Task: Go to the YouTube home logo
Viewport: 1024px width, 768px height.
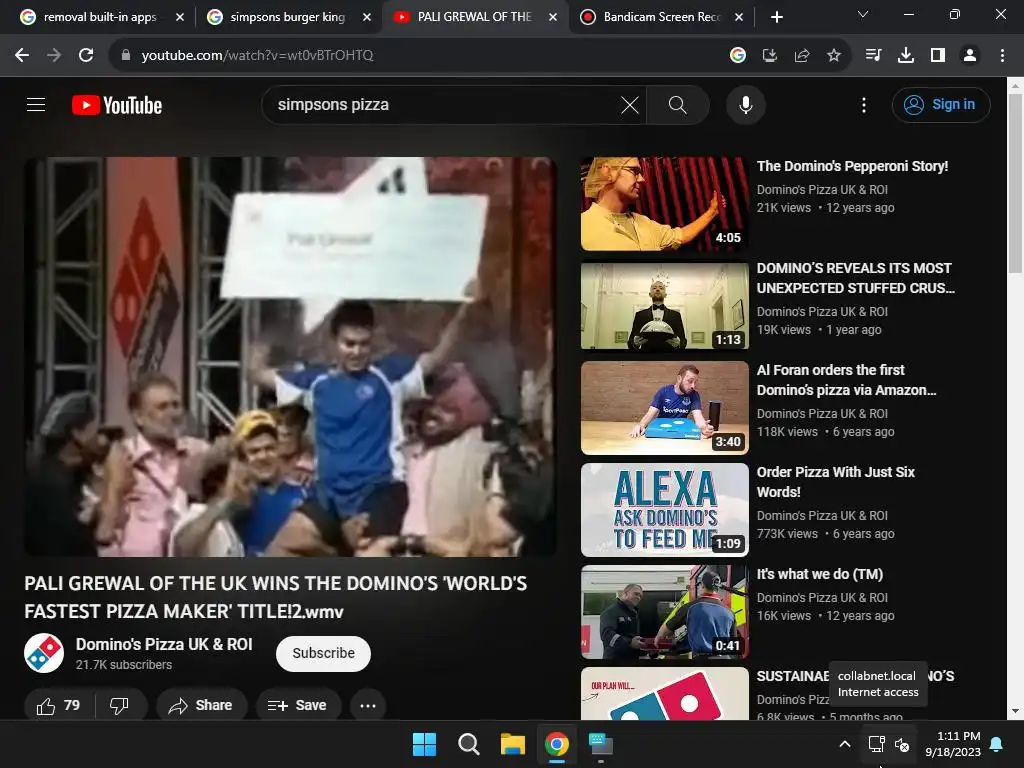Action: tap(117, 105)
